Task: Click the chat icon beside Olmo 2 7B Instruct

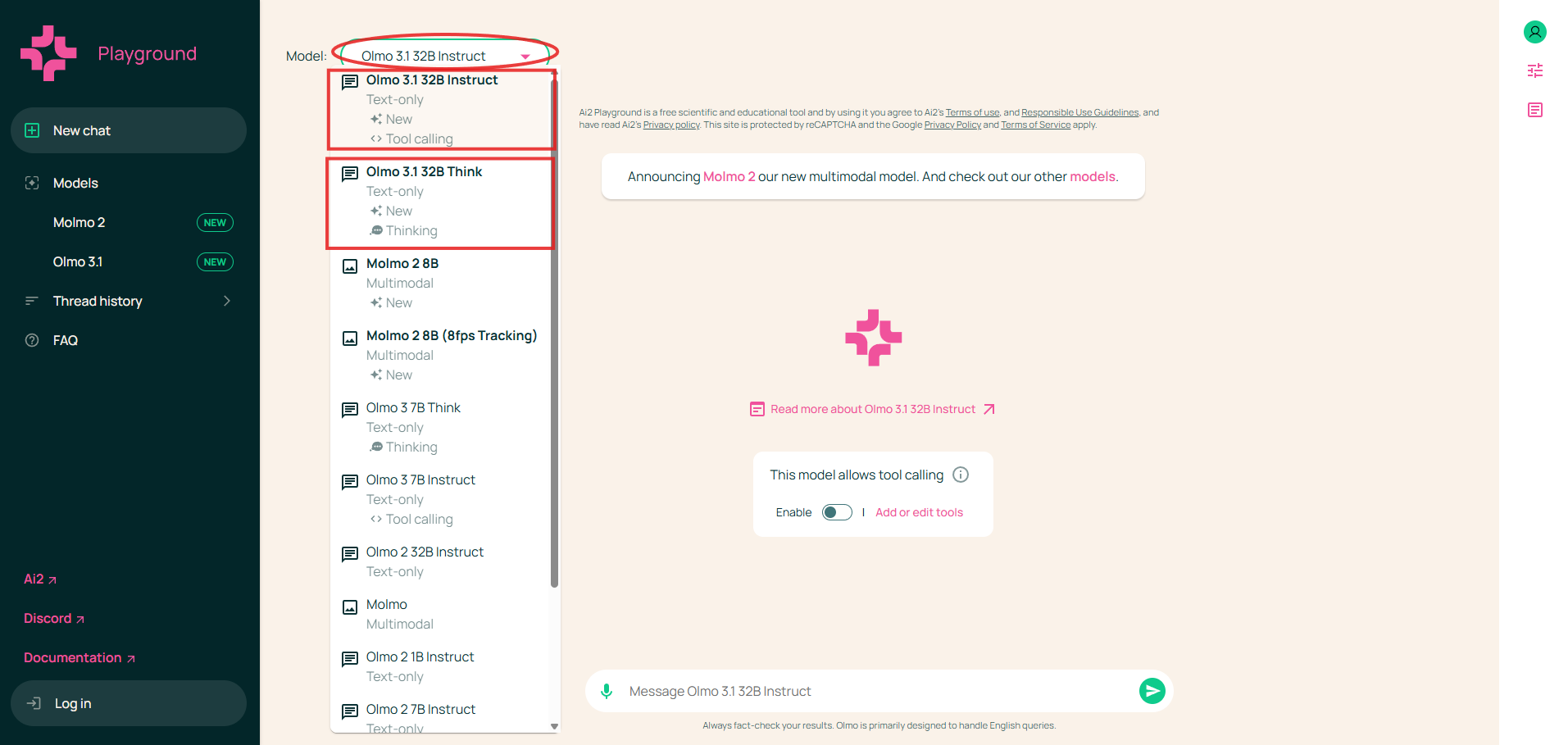Action: tap(350, 711)
